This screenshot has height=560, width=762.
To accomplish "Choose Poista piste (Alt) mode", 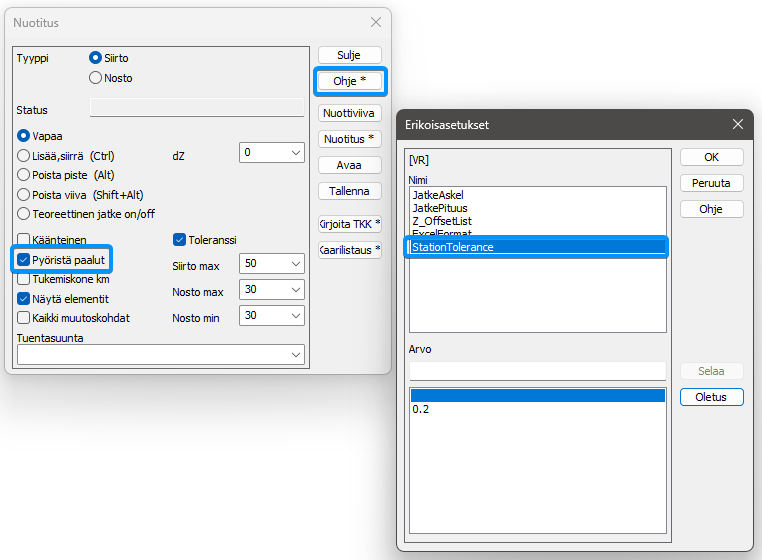I will [x=24, y=175].
